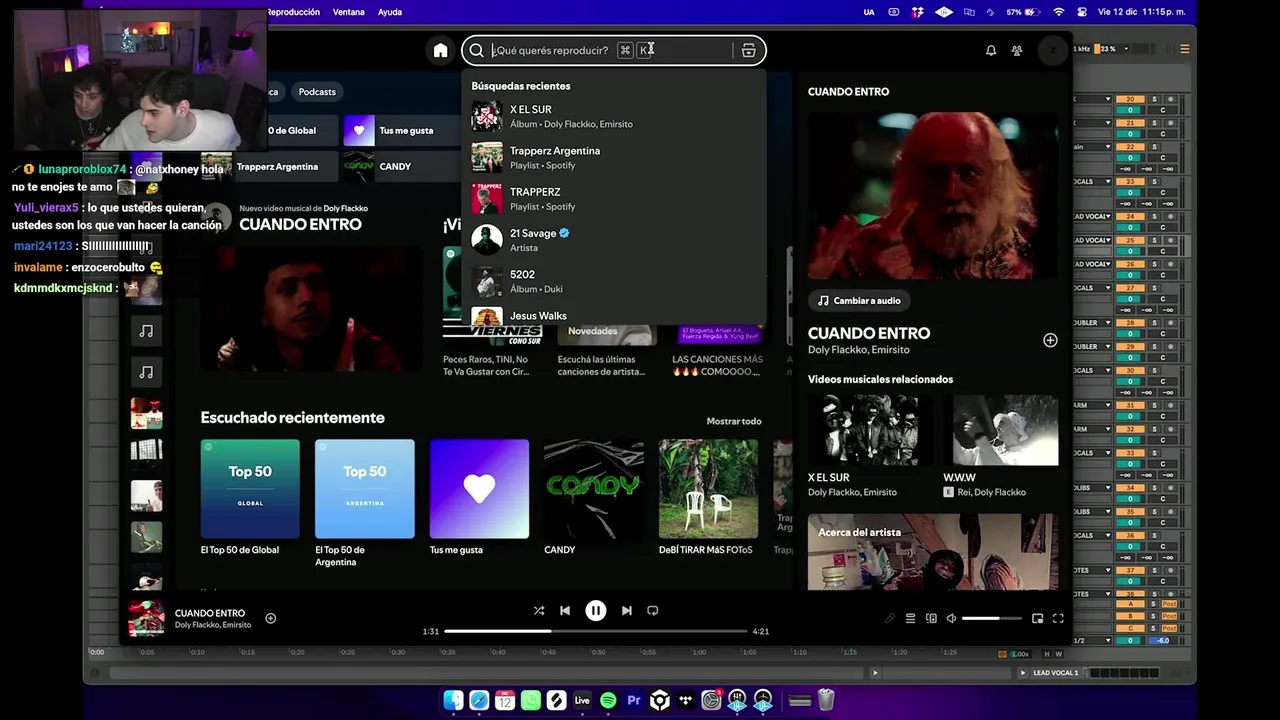
Task: Solo Ableton track 26
Action: 1154,264
